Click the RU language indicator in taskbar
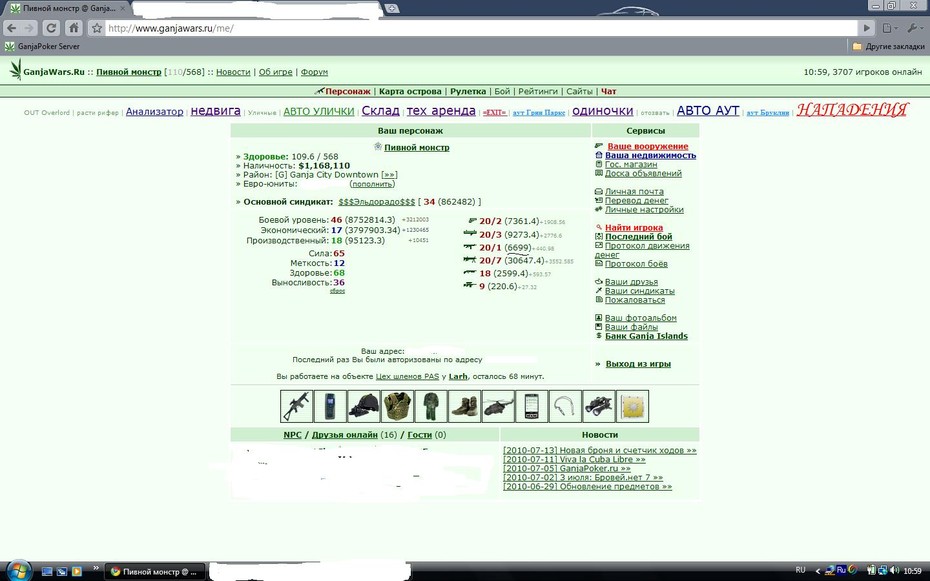 [x=801, y=570]
